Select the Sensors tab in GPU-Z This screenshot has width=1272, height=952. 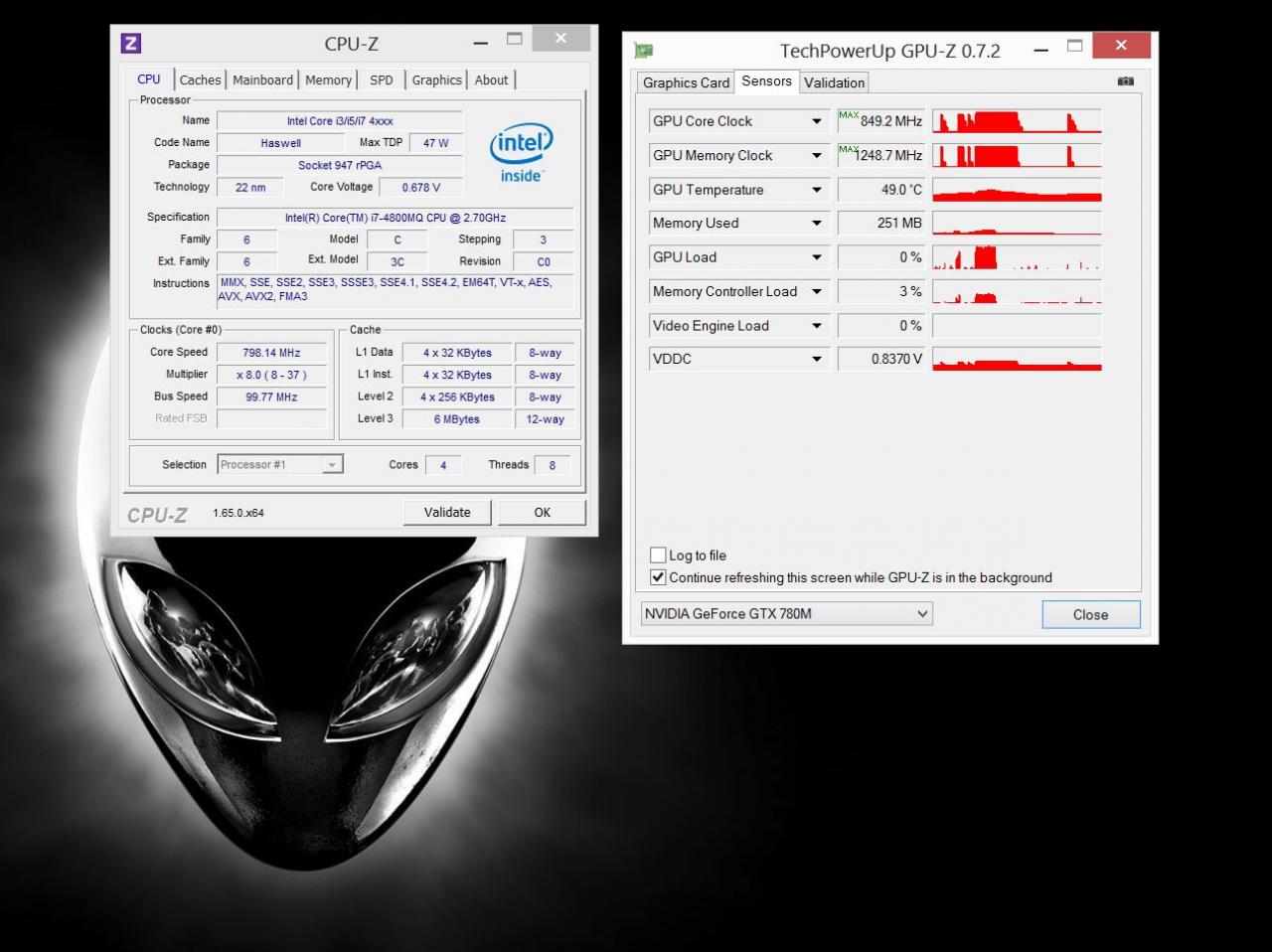[x=766, y=81]
